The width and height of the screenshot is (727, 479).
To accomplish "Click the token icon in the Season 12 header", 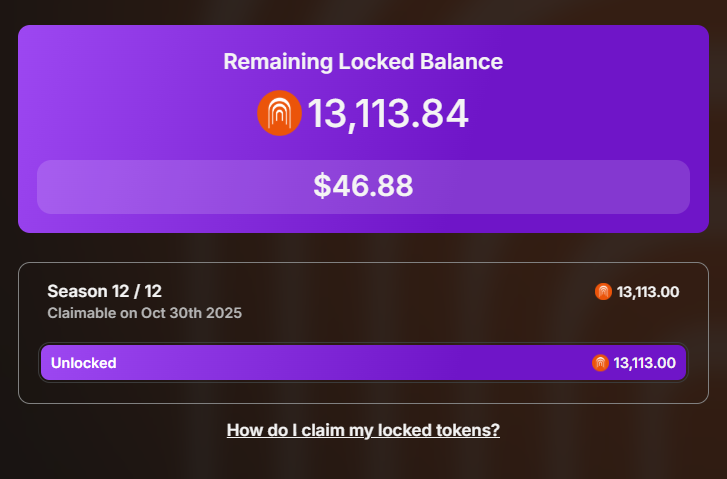I will 603,292.
